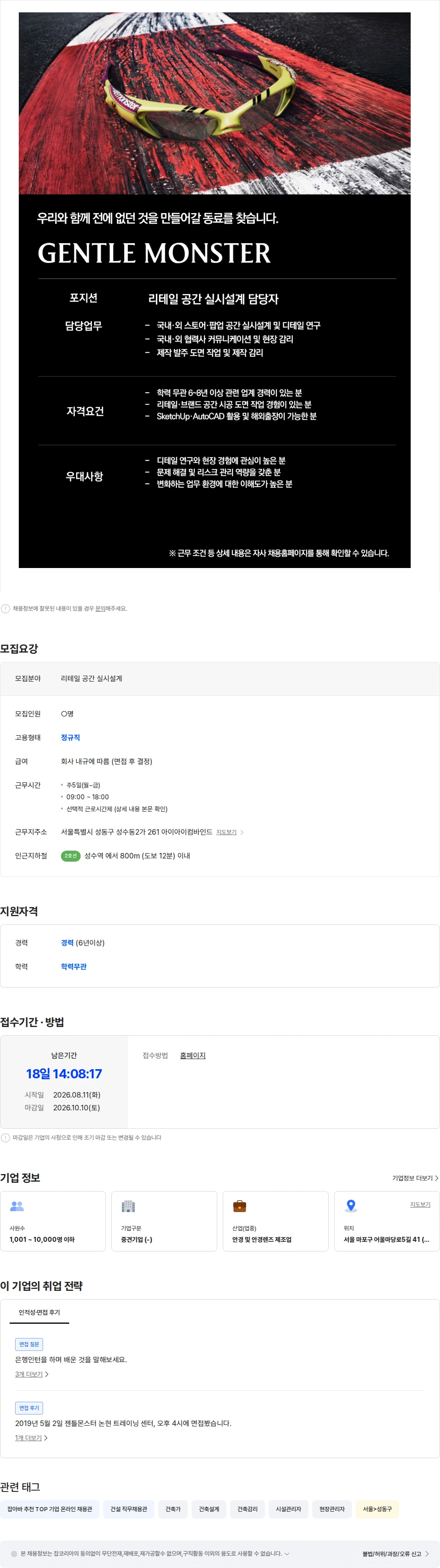Click '1,001 ~ 10,000명 이하' employee count text
Image resolution: width=440 pixels, height=1568 pixels.
(x=42, y=1239)
